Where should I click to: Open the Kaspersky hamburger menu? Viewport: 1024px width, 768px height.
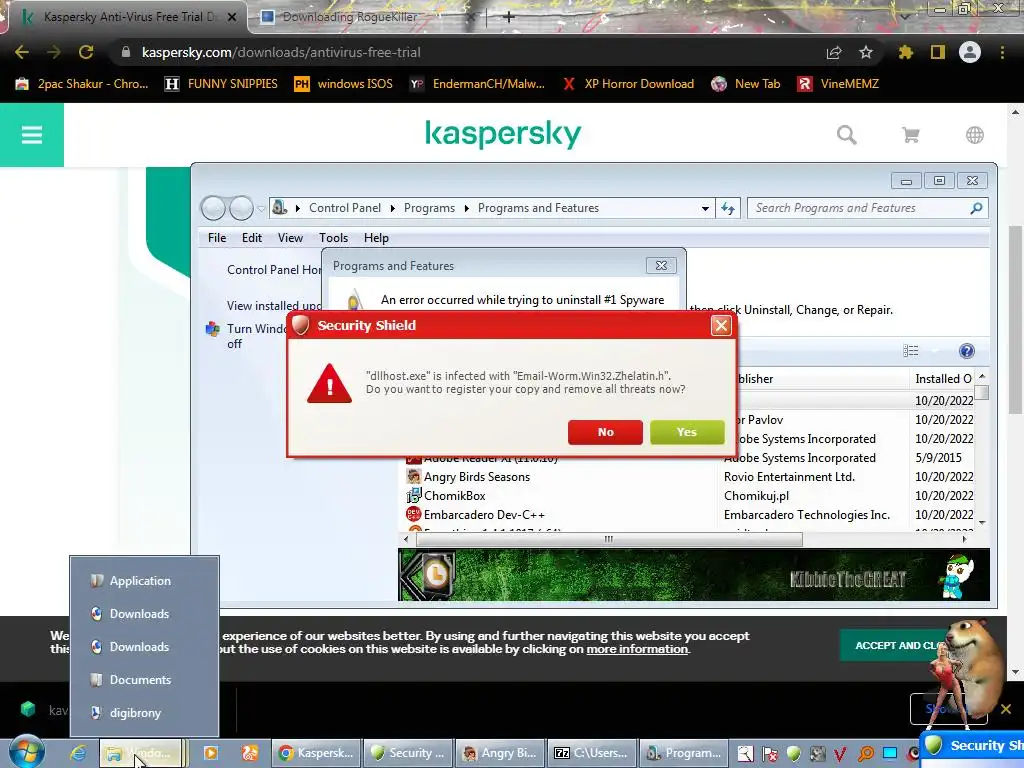tap(31, 135)
